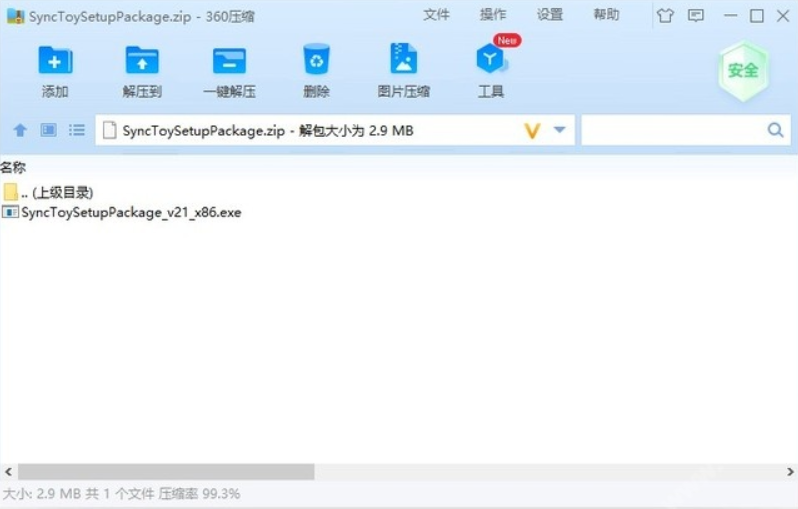Switch to list view mode
This screenshot has width=798, height=509.
pos(77,130)
